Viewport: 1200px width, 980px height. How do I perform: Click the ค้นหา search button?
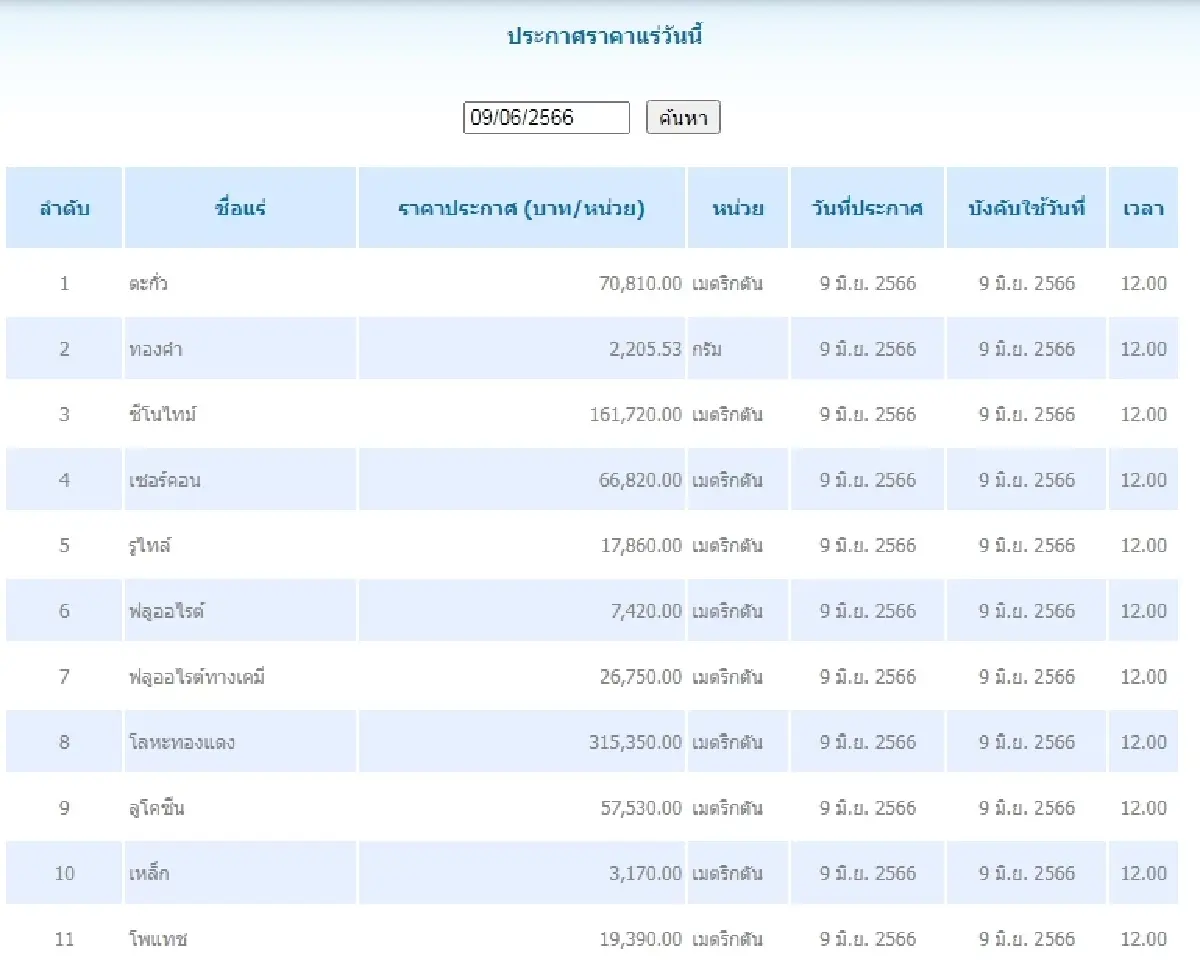(x=683, y=118)
